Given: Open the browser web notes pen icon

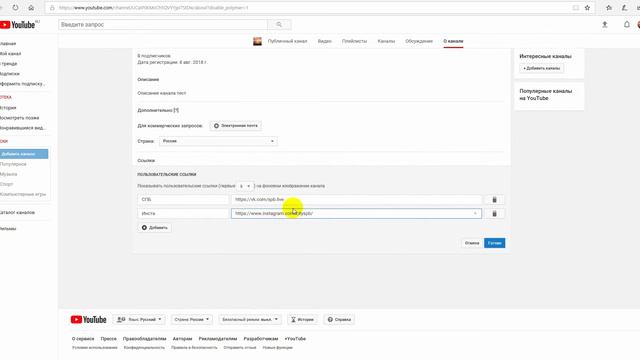Looking at the screenshot, I should [x=624, y=8].
